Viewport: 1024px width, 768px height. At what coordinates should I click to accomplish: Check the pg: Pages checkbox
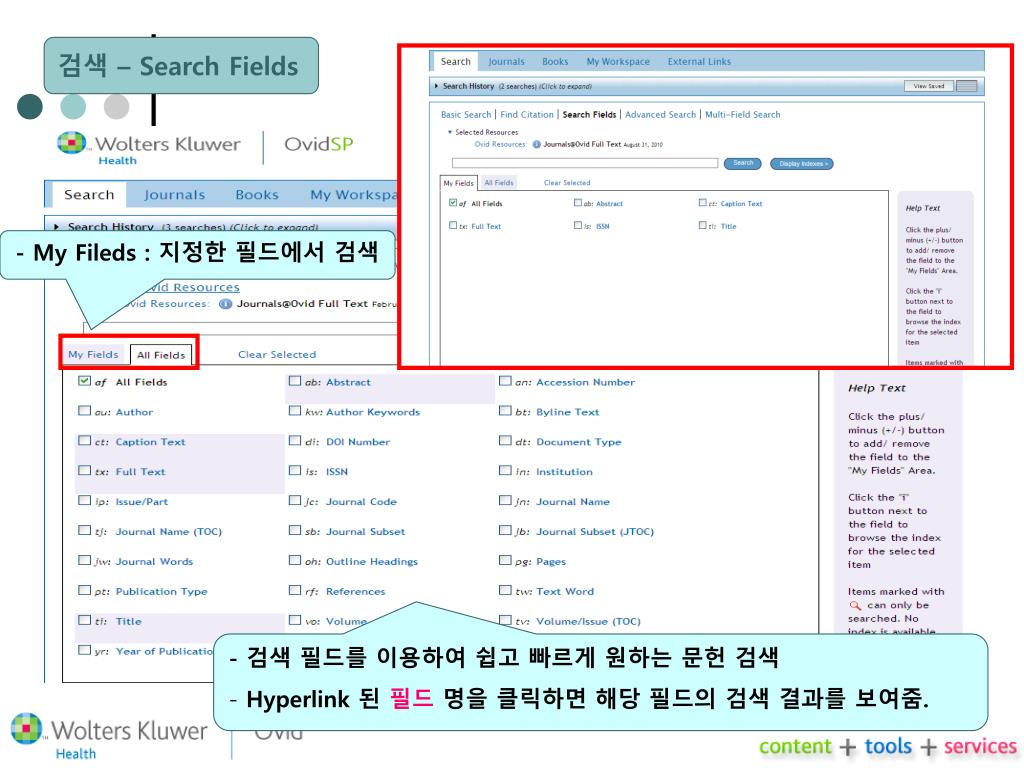505,560
